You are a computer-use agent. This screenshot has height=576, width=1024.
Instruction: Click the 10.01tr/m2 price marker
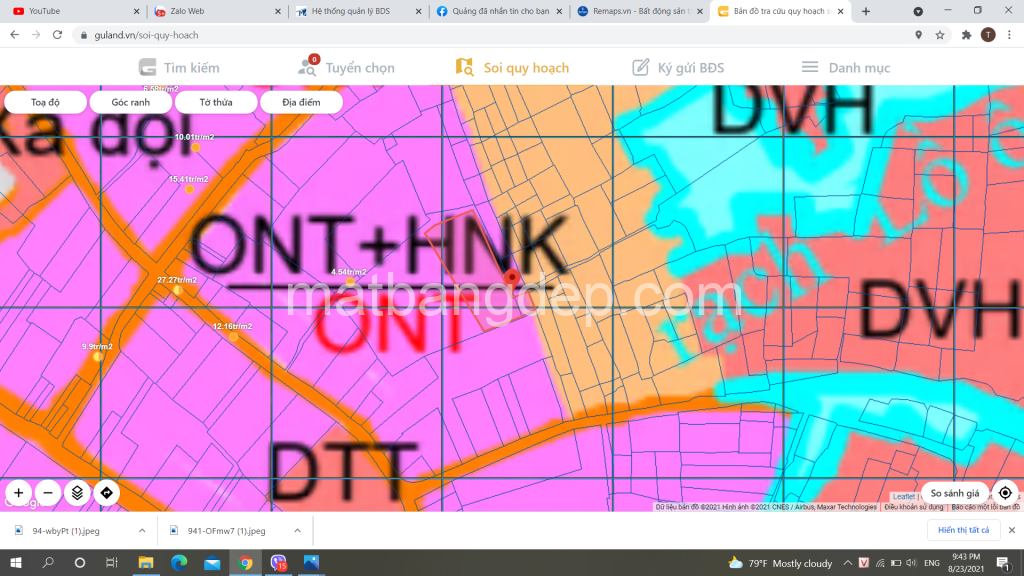tap(195, 147)
